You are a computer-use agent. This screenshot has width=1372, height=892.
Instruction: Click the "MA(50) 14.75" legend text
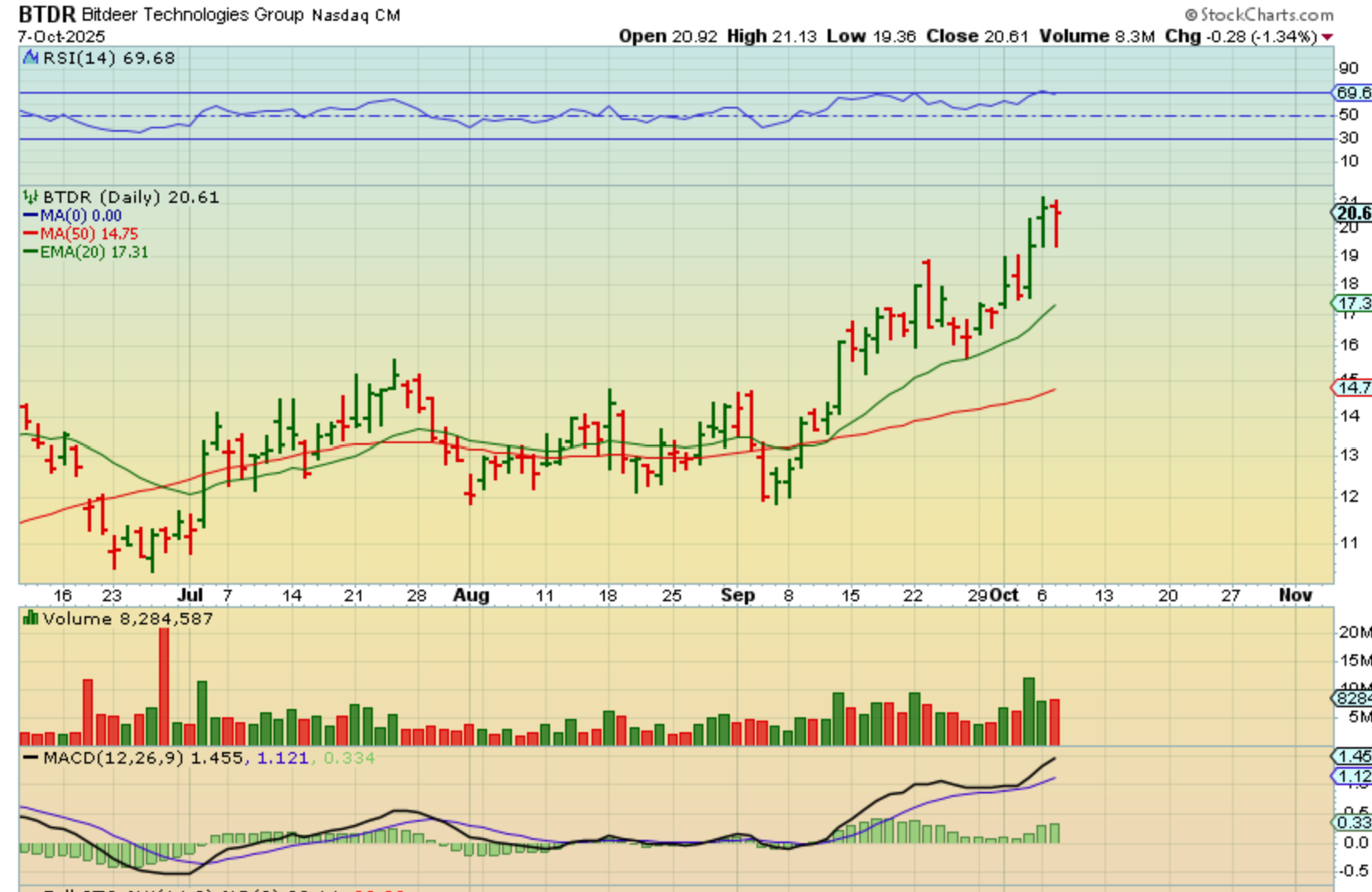pos(89,234)
